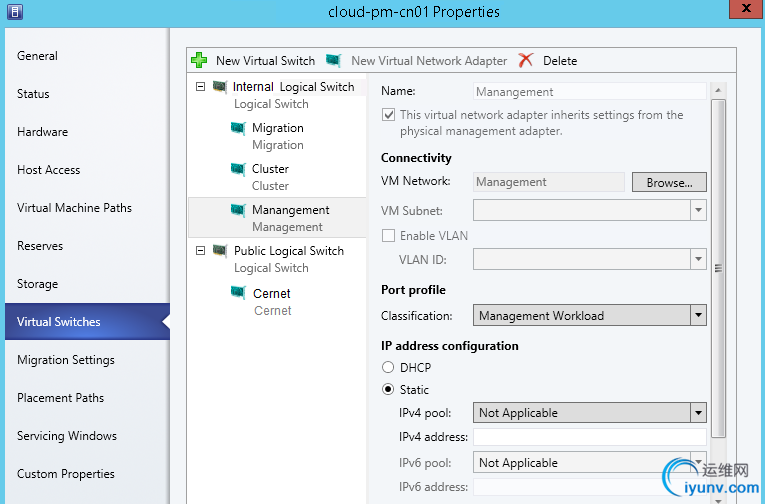Viewport: 765px width, 504px height.
Task: Click the Cernet adapter icon
Action: point(238,293)
